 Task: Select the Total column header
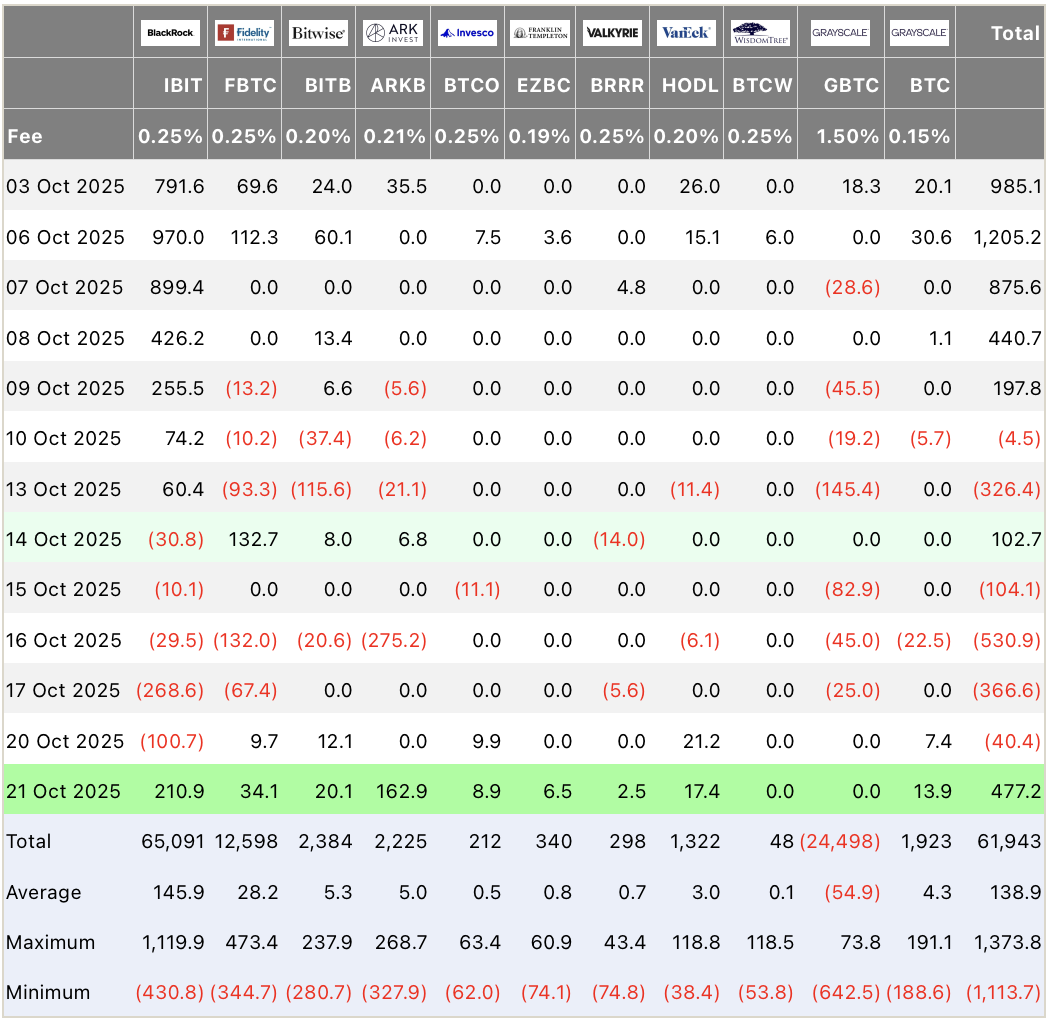coord(1014,33)
